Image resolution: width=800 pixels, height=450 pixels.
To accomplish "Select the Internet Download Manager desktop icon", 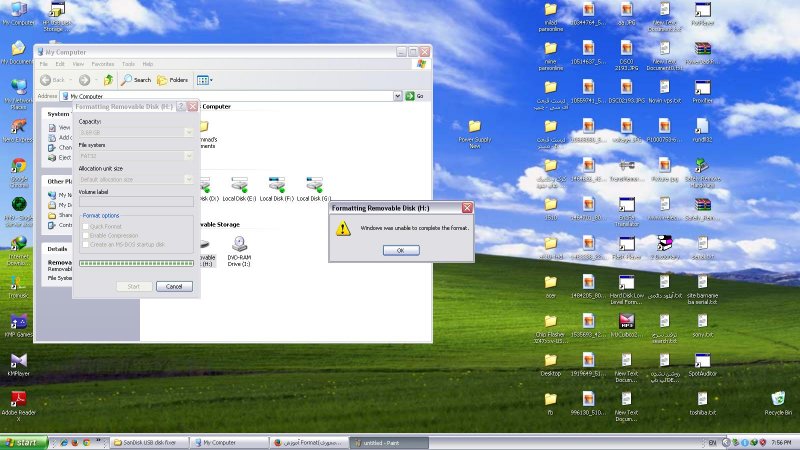I will 18,251.
